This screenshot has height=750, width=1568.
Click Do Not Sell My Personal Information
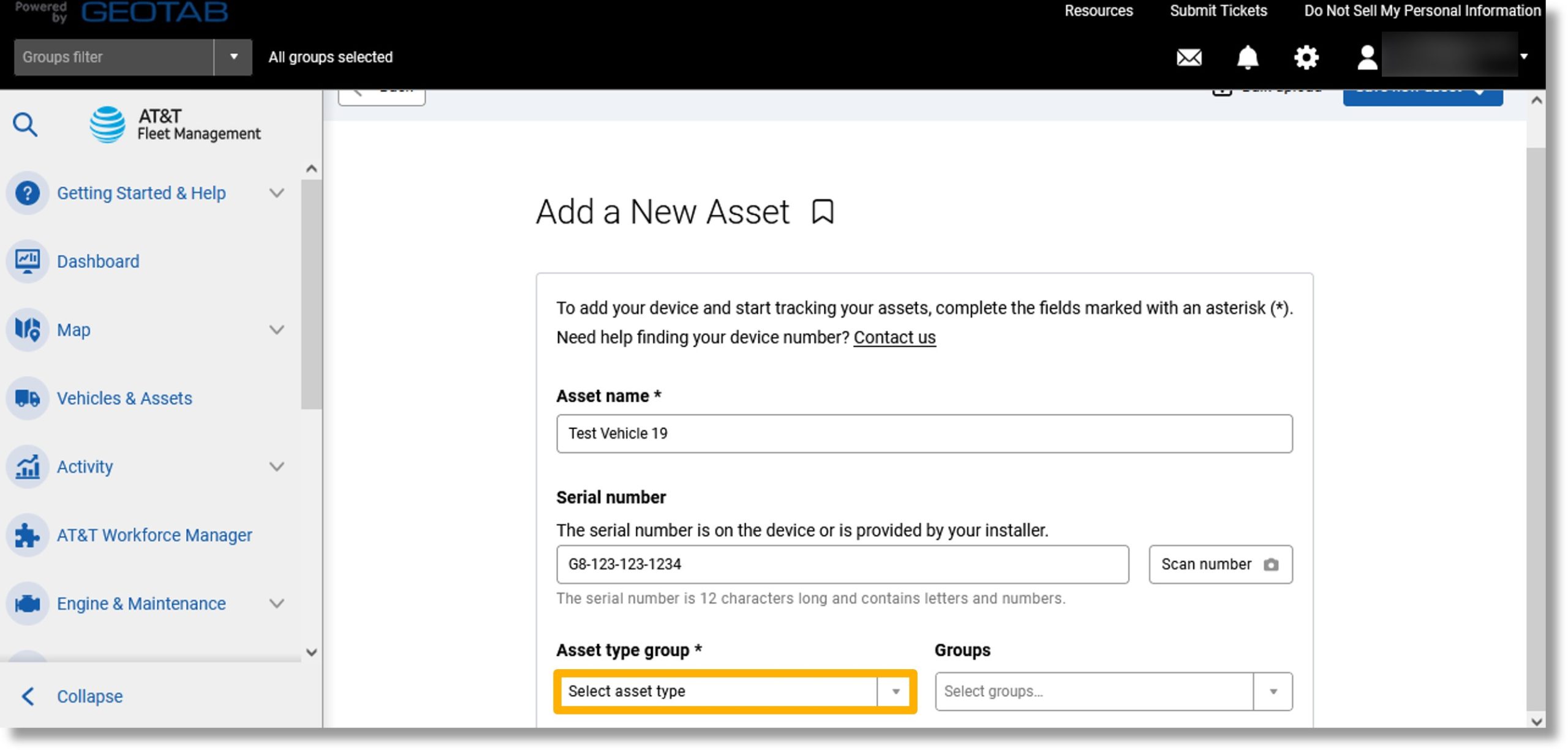[x=1422, y=11]
